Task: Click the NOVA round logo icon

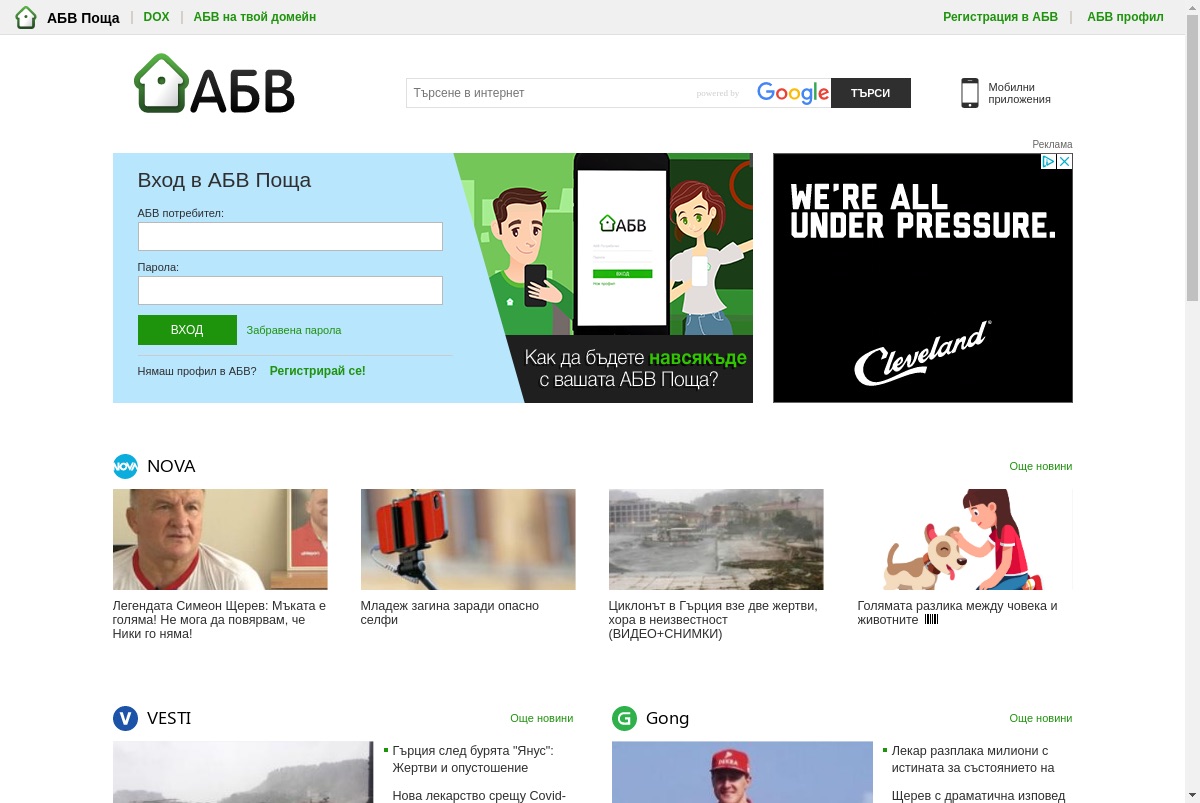Action: (x=125, y=466)
